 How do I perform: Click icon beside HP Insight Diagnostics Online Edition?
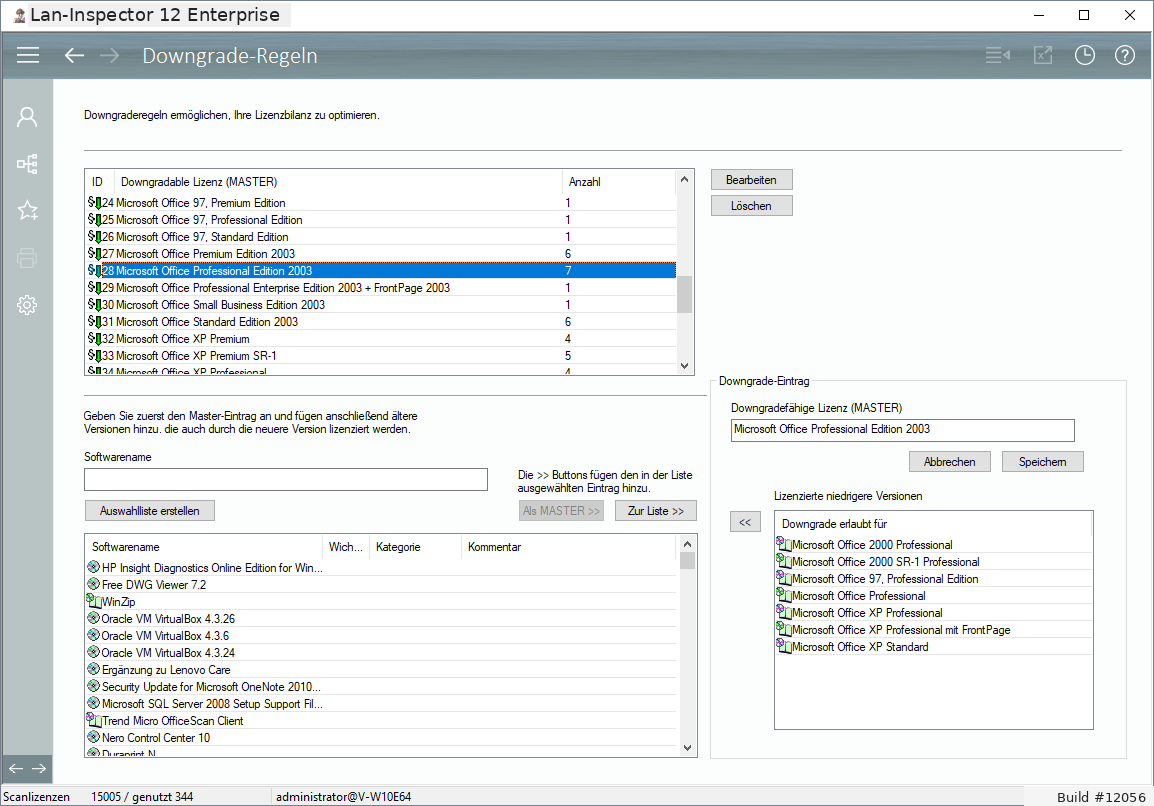93,567
